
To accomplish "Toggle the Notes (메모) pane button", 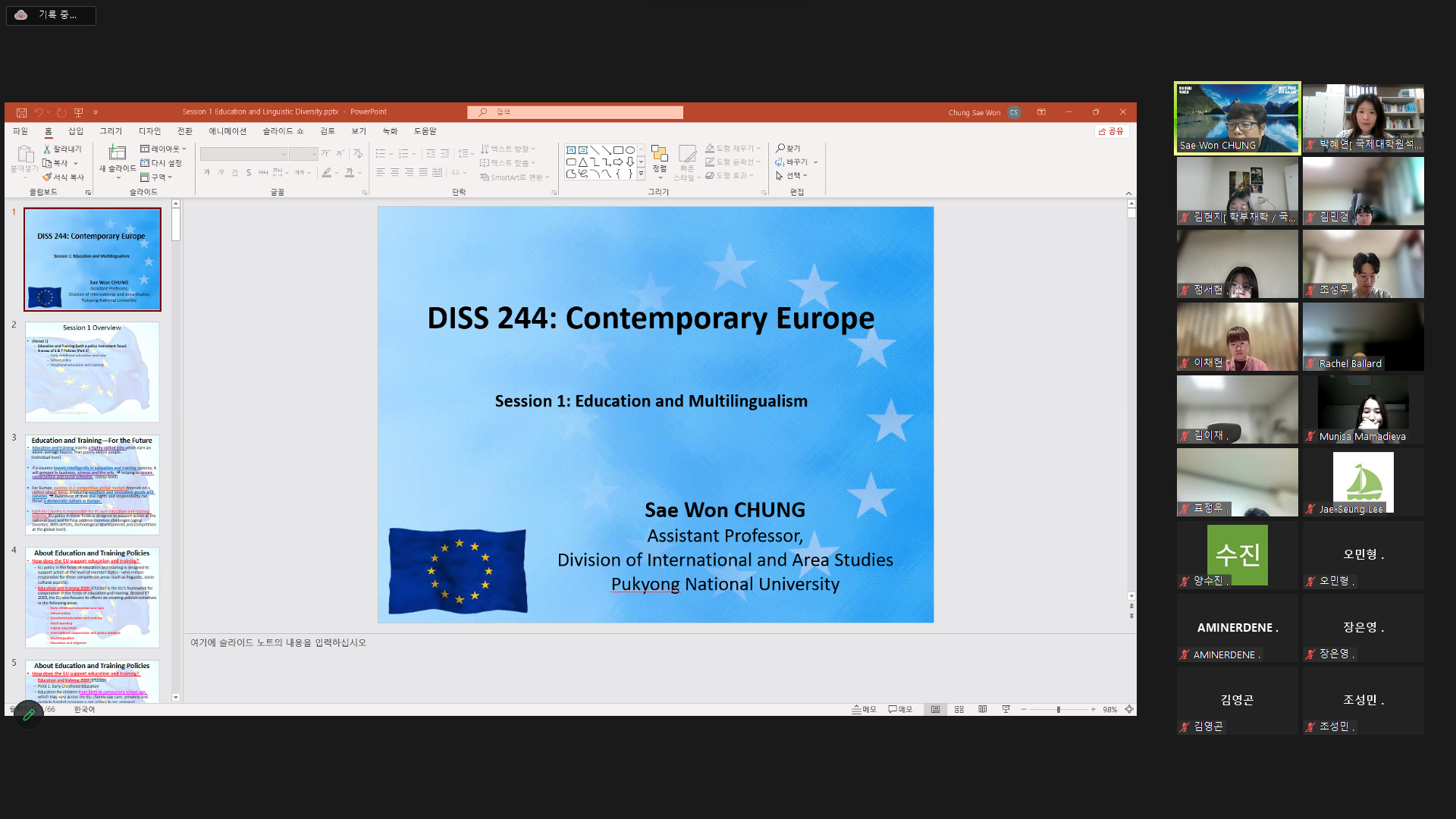I will tap(864, 710).
